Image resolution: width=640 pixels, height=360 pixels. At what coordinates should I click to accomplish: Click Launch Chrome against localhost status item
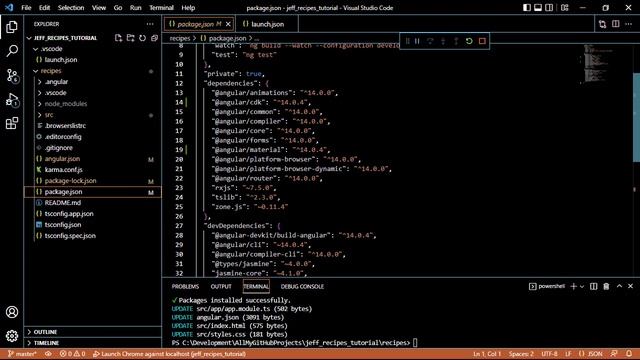click(x=169, y=354)
